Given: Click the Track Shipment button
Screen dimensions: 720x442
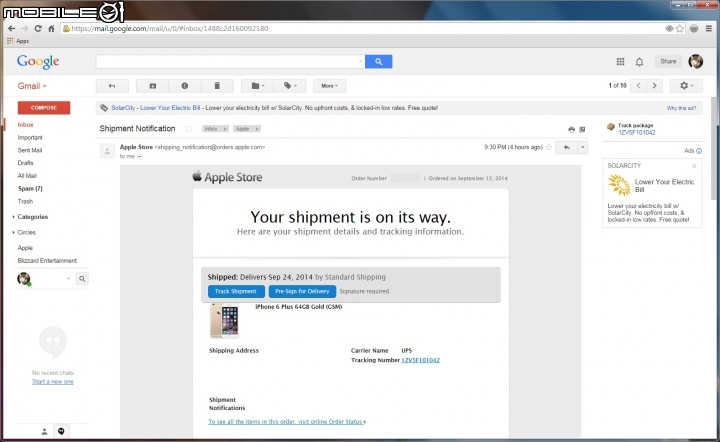Looking at the screenshot, I should point(236,291).
